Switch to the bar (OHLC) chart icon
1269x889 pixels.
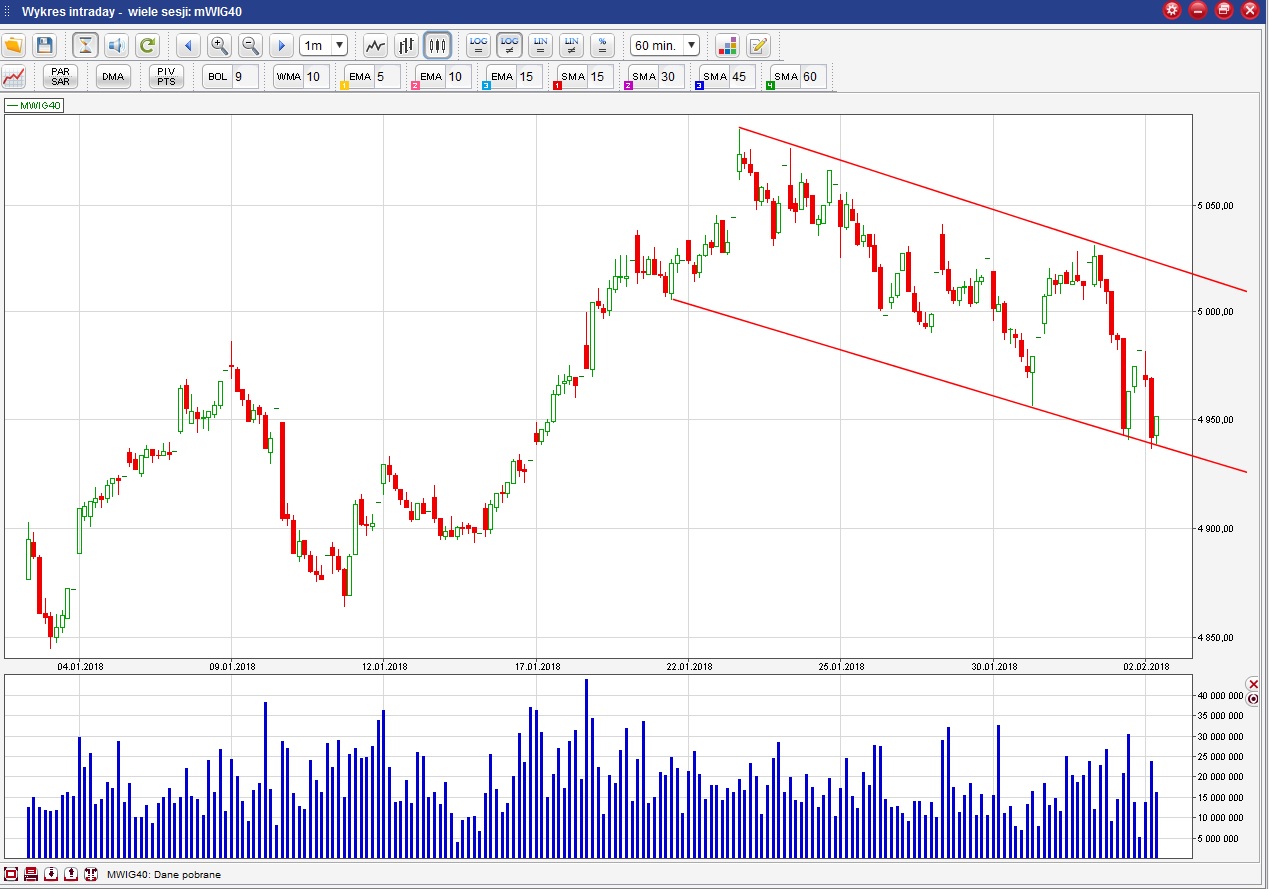pyautogui.click(x=406, y=45)
